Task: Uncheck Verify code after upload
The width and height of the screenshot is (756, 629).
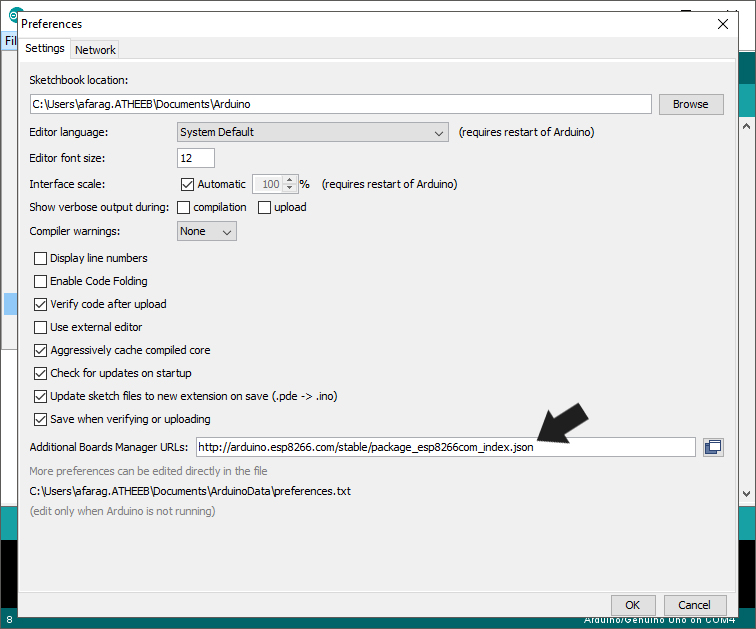Action: 40,304
